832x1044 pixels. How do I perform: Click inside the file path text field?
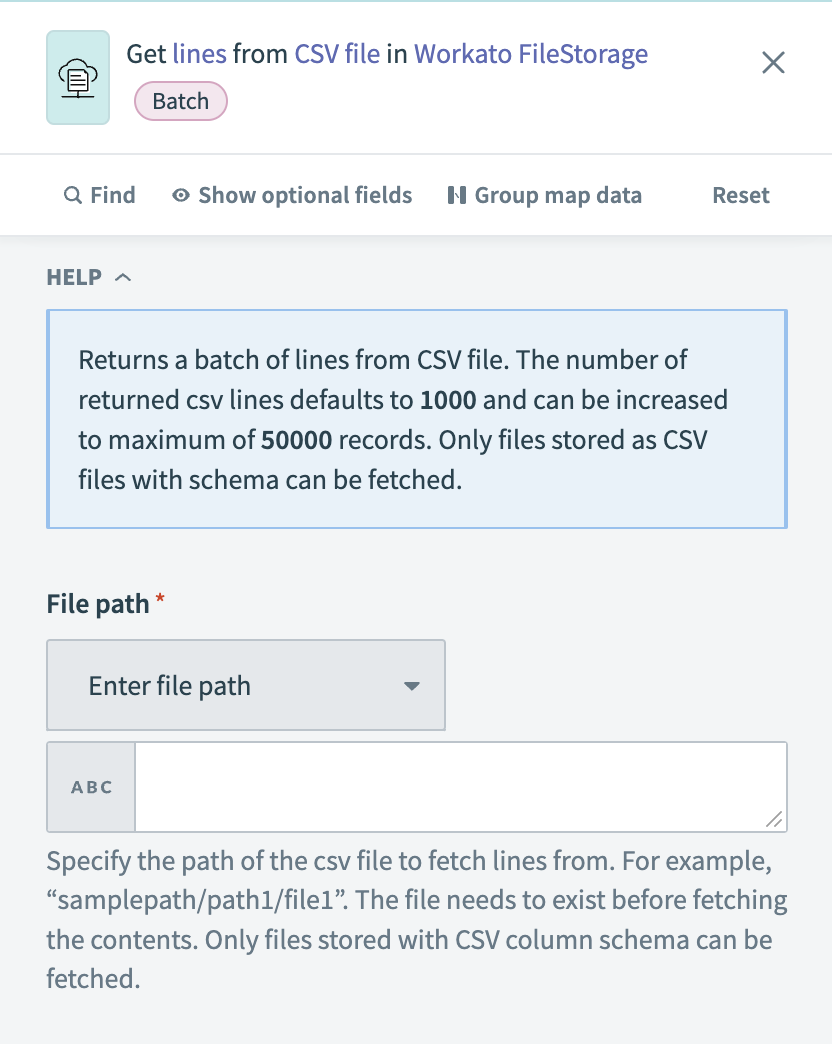point(460,786)
